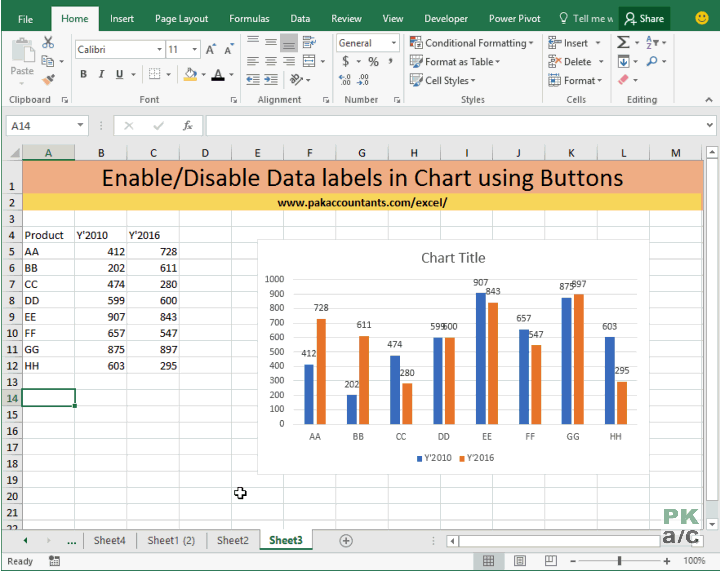The image size is (720, 571).
Task: Open the General number format dropdown
Action: pyautogui.click(x=394, y=43)
